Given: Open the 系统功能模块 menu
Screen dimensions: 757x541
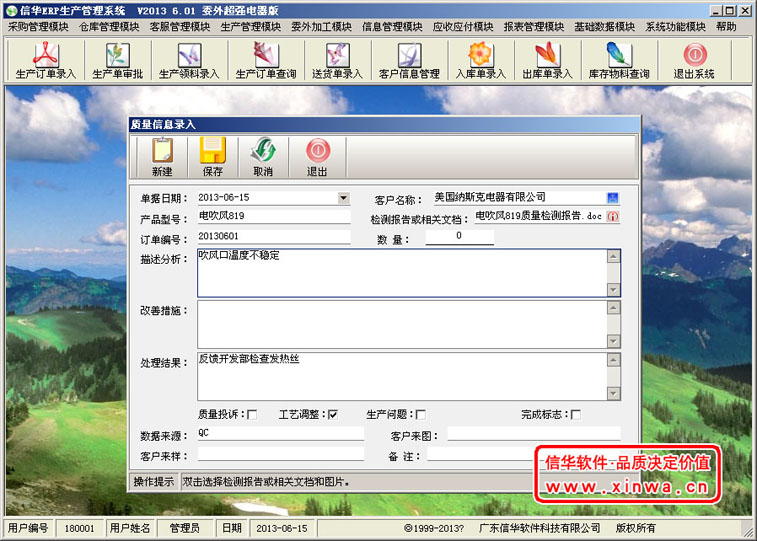Looking at the screenshot, I should [x=675, y=27].
